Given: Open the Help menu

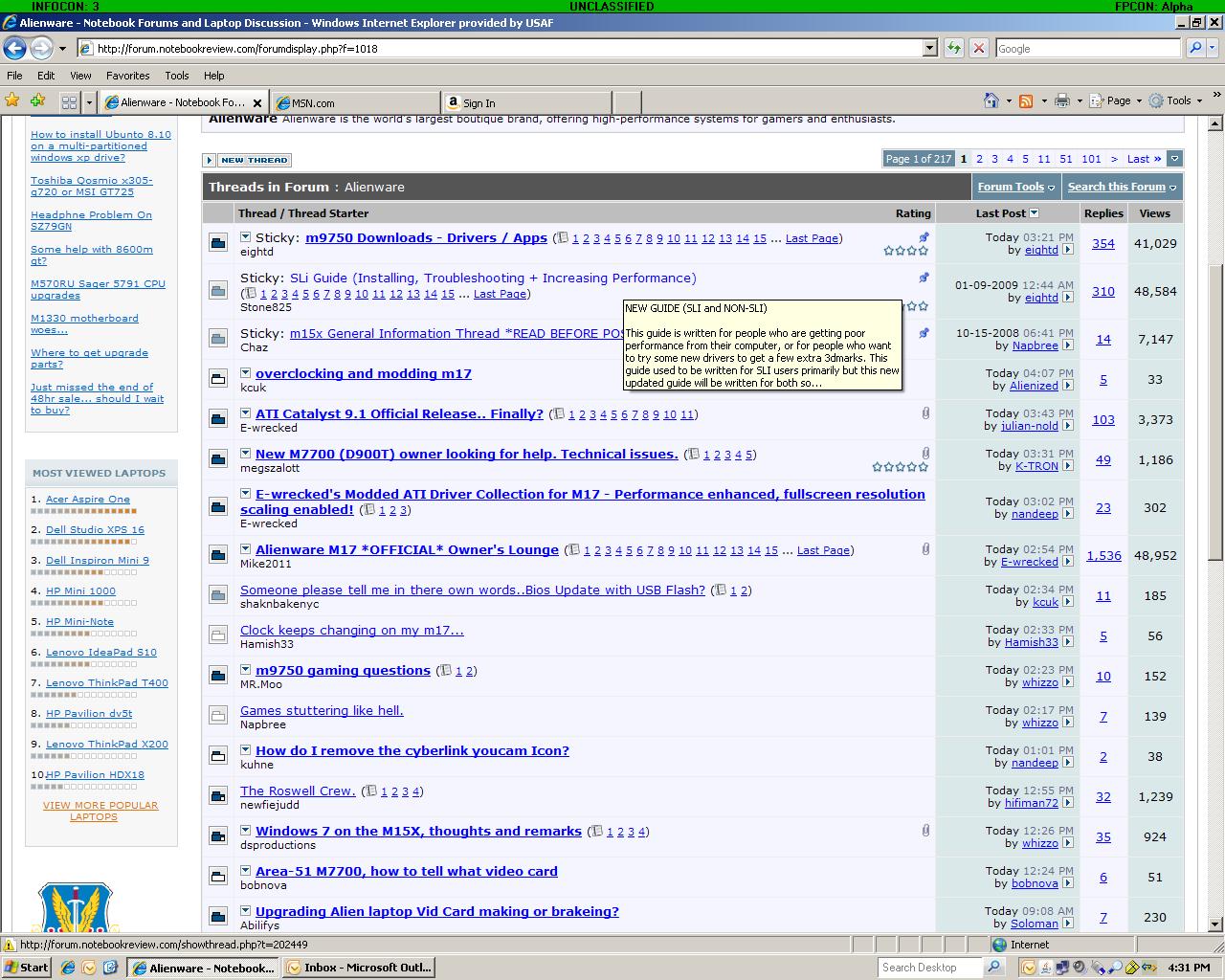Looking at the screenshot, I should pos(213,76).
